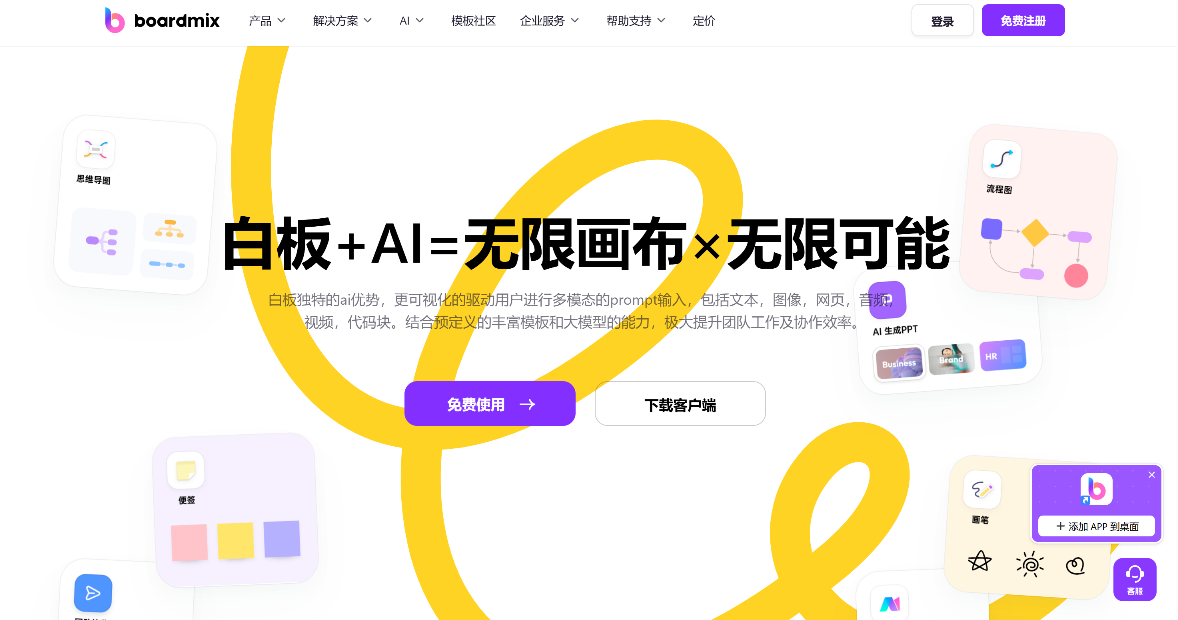The image size is (1178, 620).
Task: Close the 添加 APP 到桌面 popup
Action: pyautogui.click(x=1152, y=475)
